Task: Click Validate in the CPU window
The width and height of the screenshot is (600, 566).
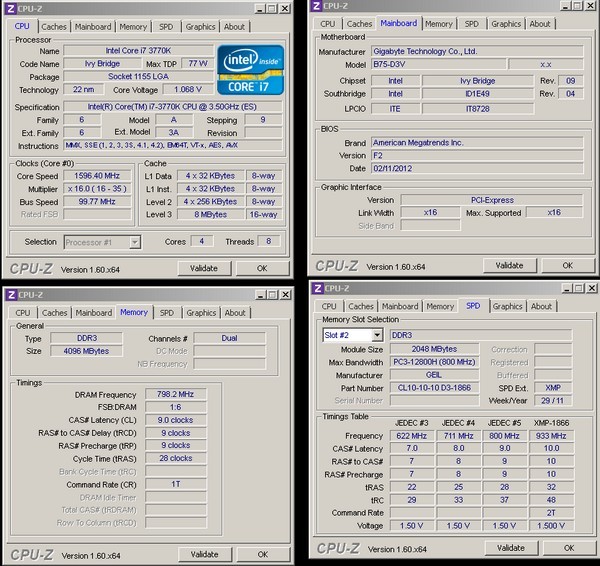Action: [x=204, y=268]
